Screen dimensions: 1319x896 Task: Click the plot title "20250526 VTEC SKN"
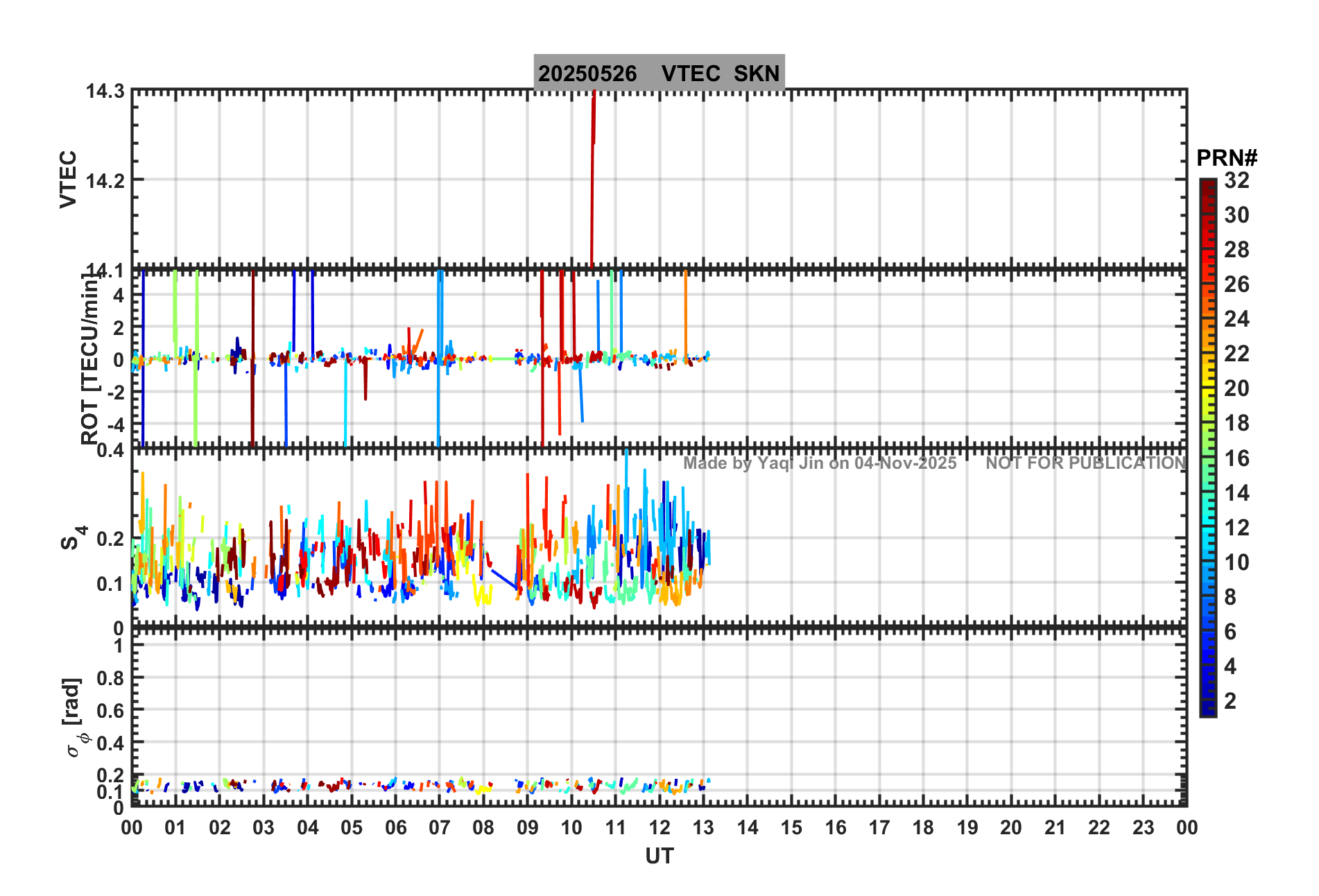[x=659, y=74]
